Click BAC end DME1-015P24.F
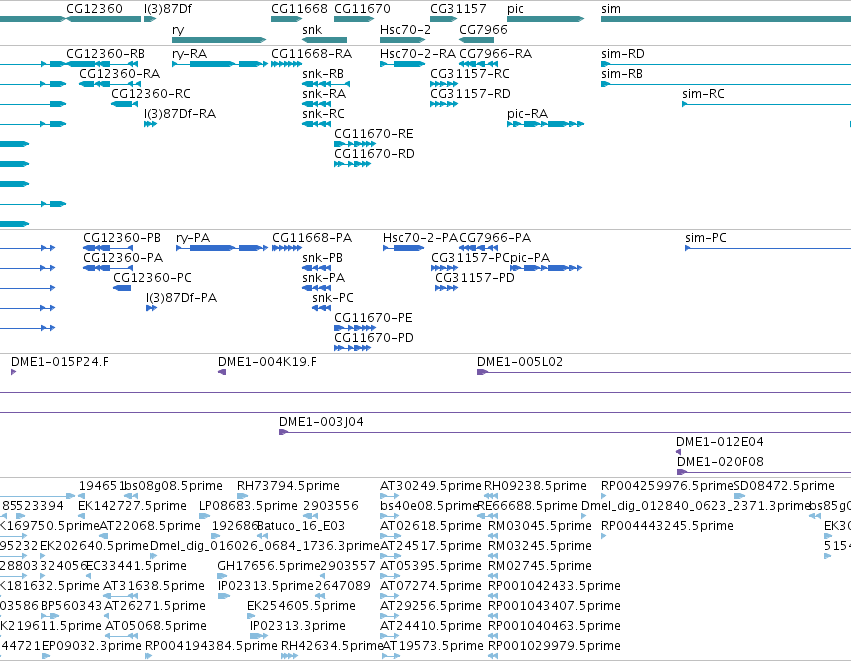This screenshot has width=851, height=661. pyautogui.click(x=14, y=372)
